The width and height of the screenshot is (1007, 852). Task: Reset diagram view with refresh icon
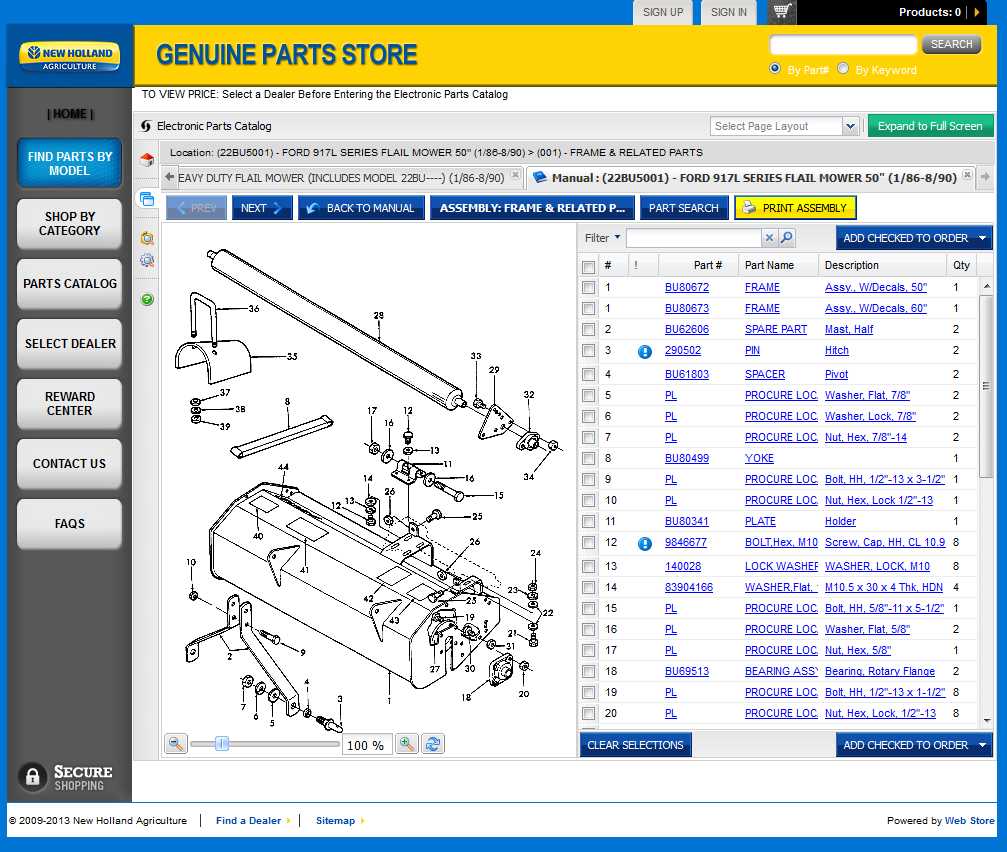pos(433,744)
